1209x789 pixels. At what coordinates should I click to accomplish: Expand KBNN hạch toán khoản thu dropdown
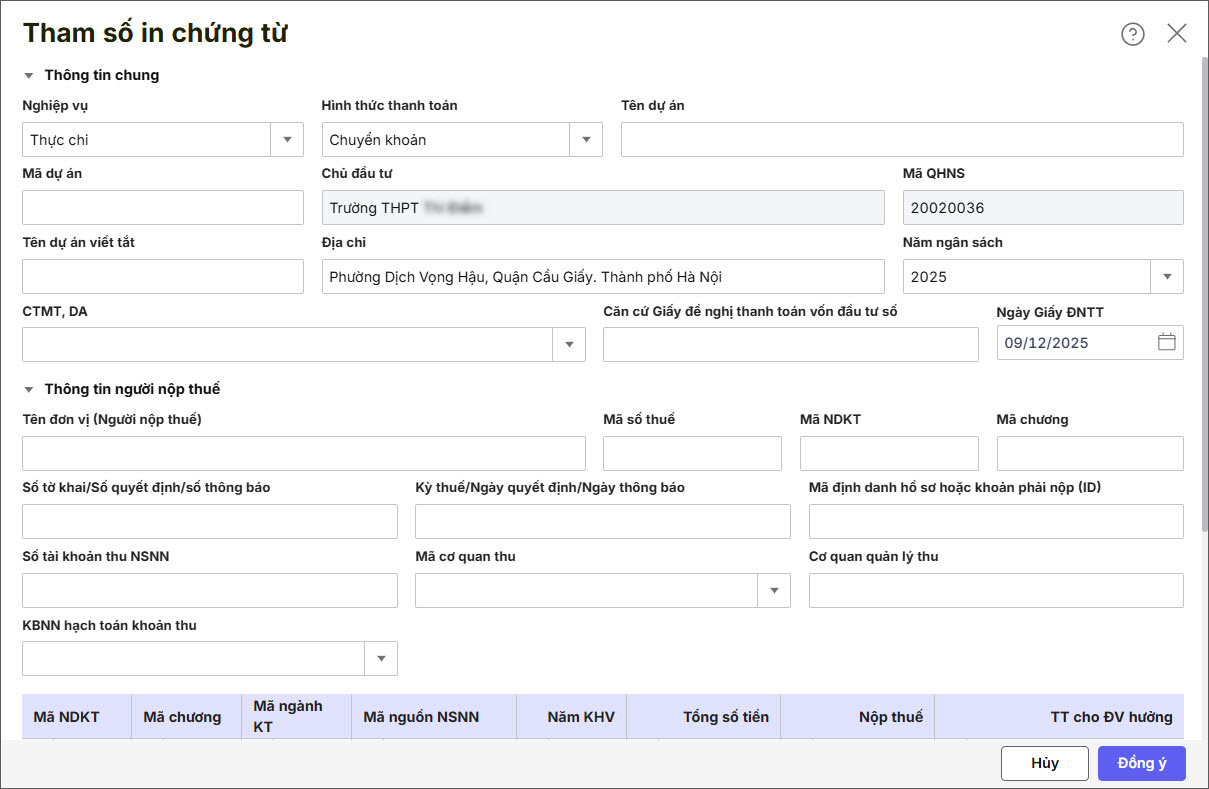click(x=381, y=659)
